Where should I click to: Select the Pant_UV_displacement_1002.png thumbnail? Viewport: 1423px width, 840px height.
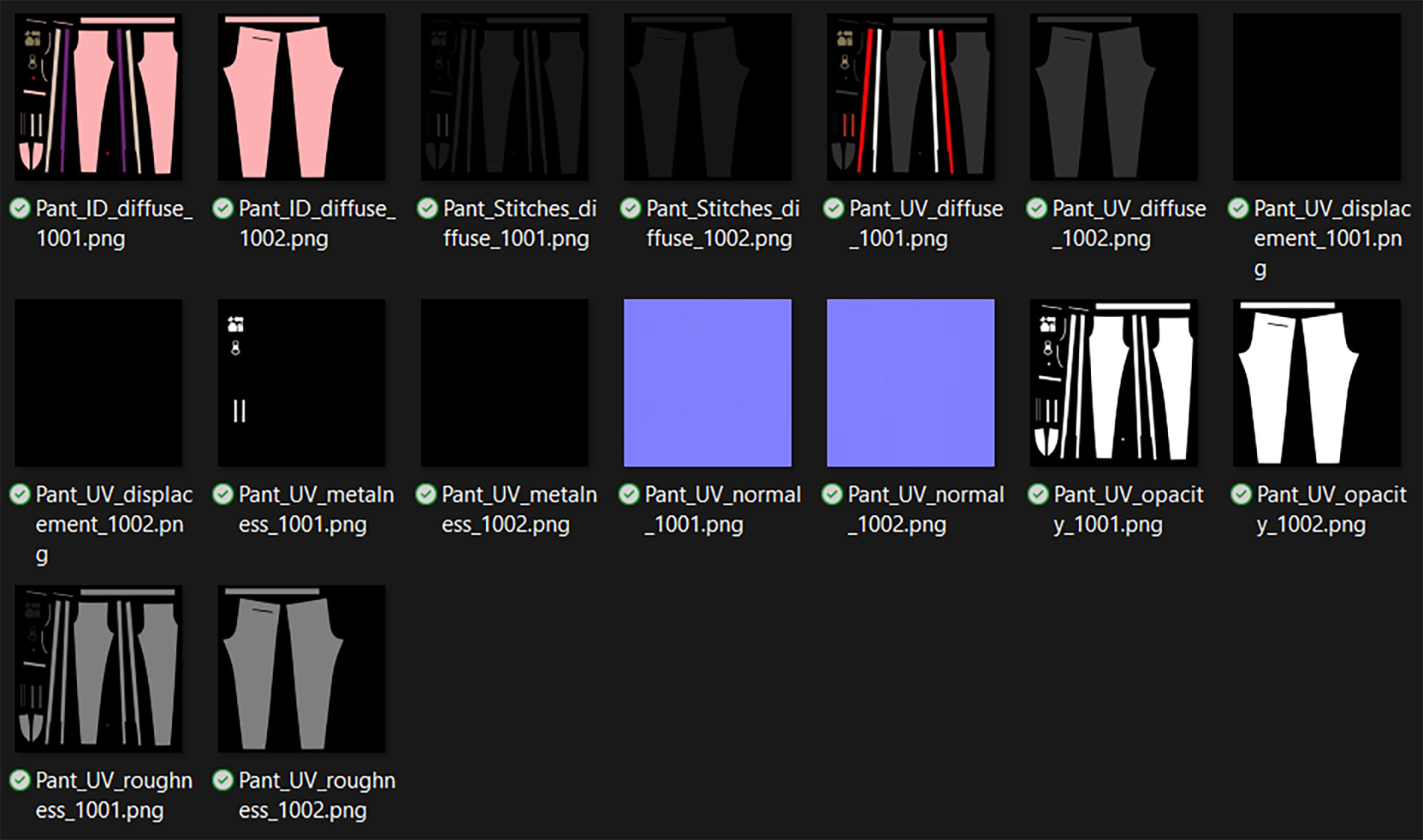coord(99,383)
